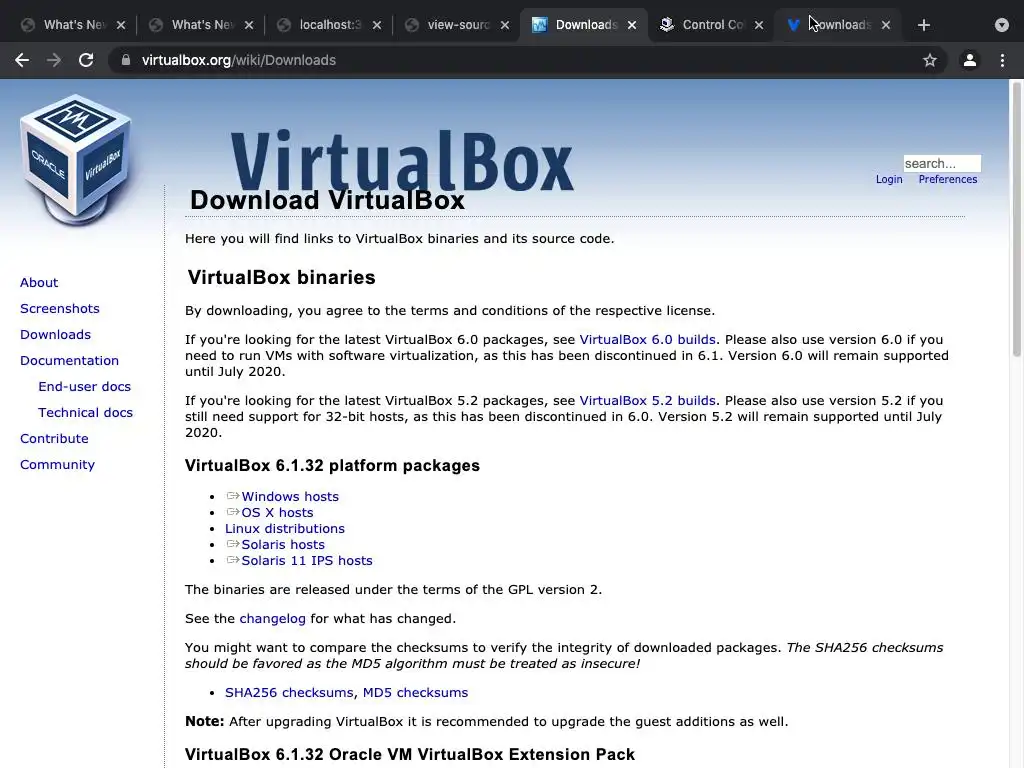The height and width of the screenshot is (768, 1024).
Task: Click the external-link arrow icon beside Windows hosts
Action: coord(232,496)
